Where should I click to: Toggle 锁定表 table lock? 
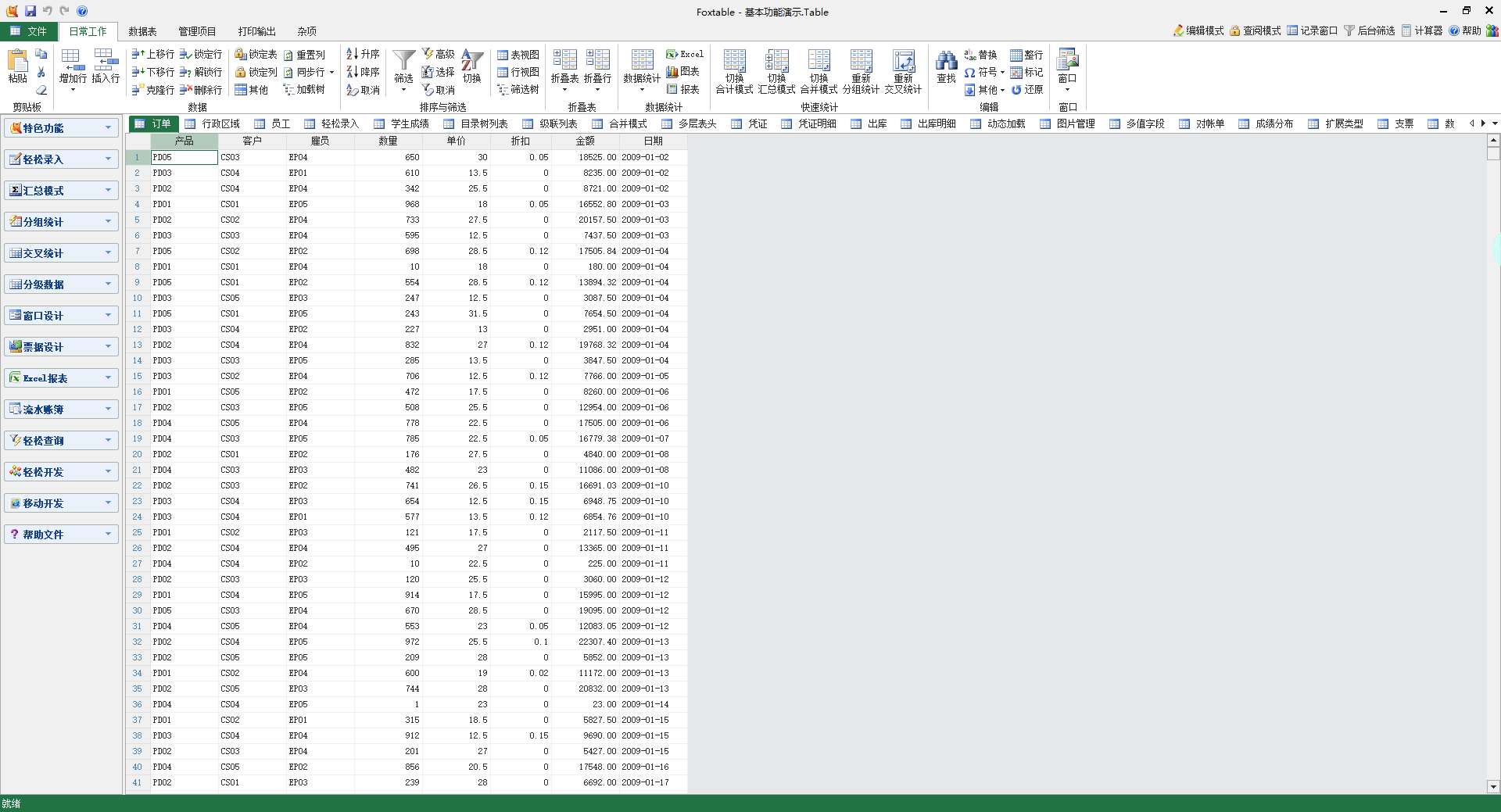click(x=256, y=54)
